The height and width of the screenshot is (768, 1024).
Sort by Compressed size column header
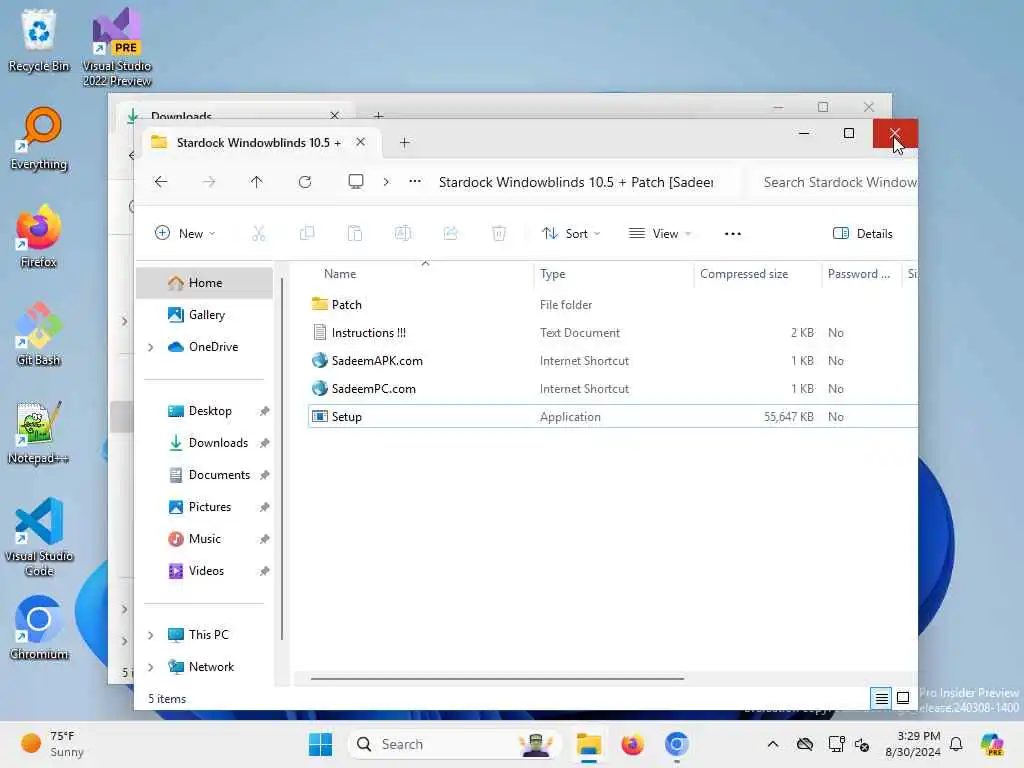pos(758,274)
